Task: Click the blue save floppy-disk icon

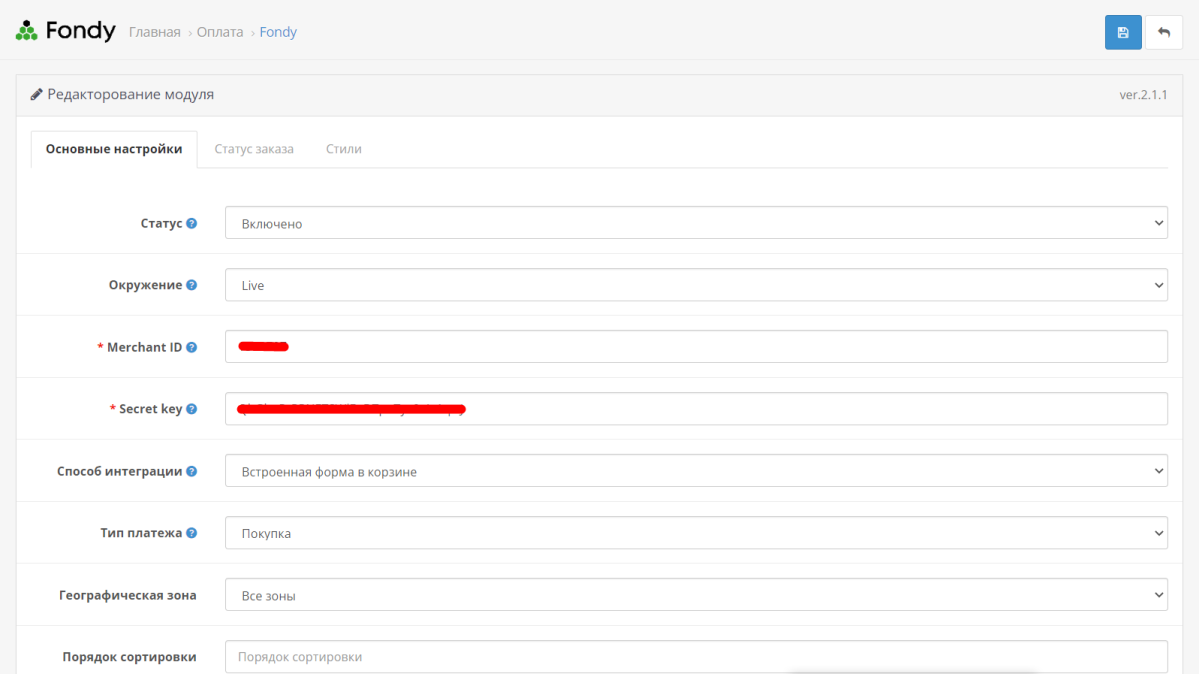Action: [1123, 32]
